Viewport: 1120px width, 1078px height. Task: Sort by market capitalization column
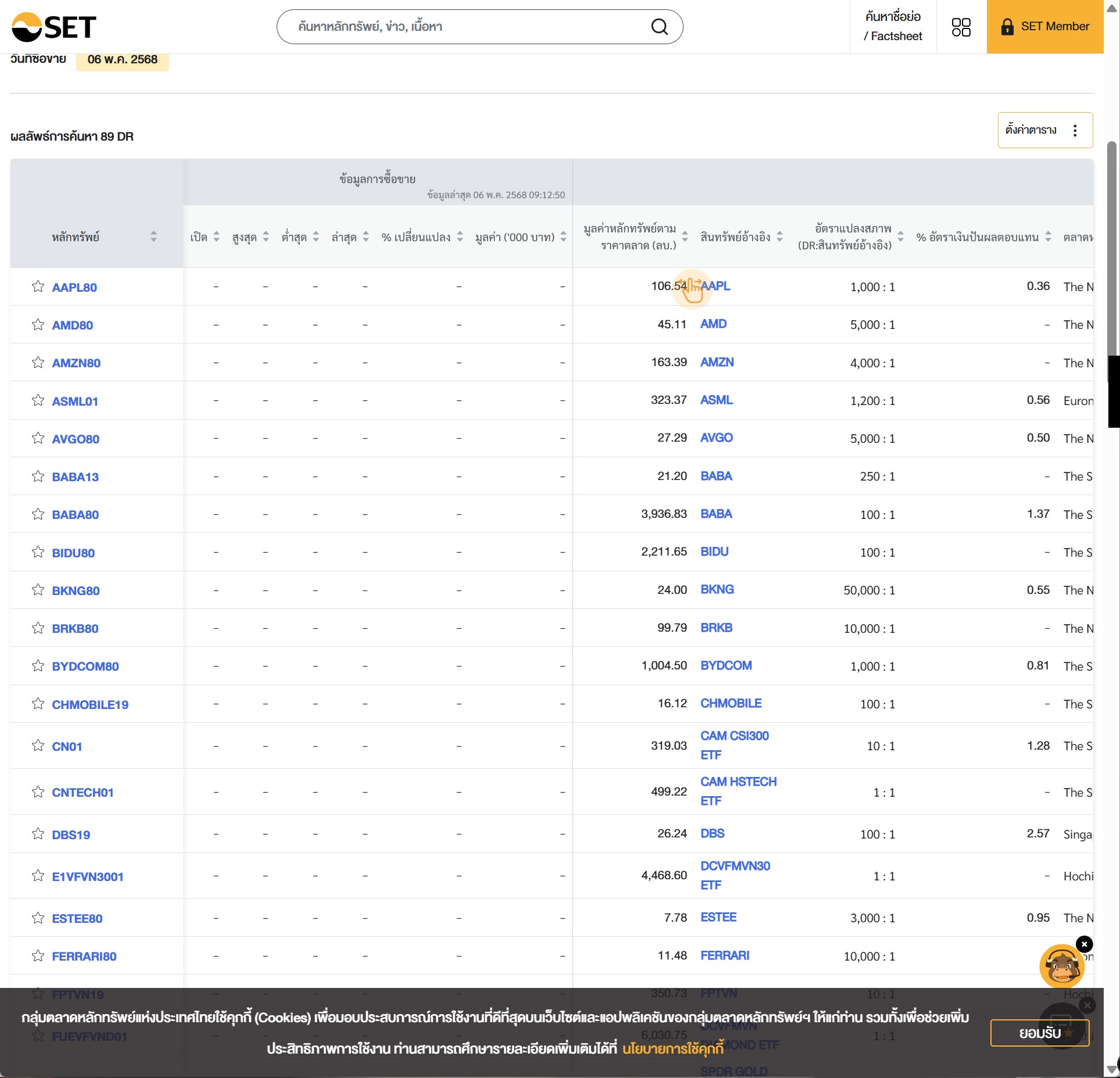[x=685, y=237]
